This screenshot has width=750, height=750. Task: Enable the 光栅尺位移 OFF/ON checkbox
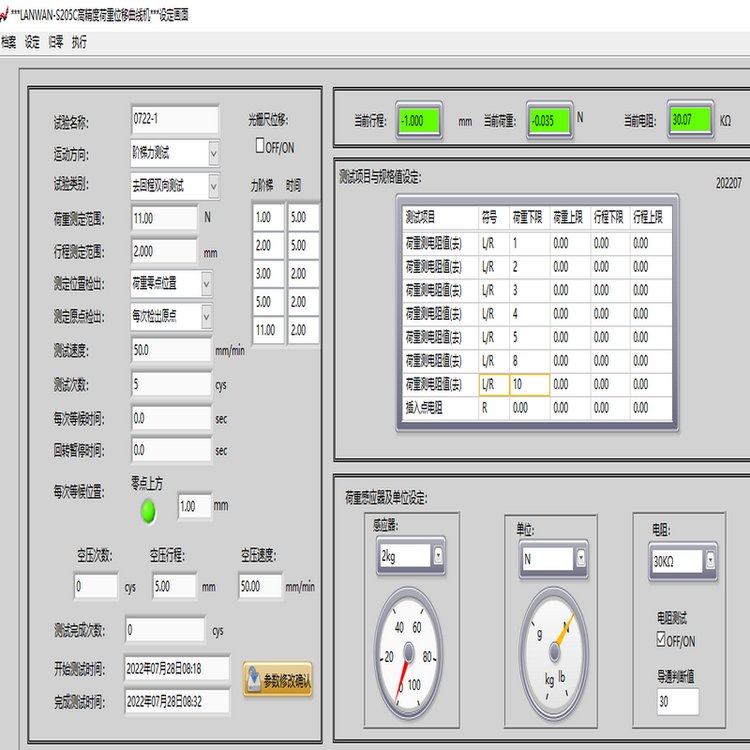[261, 146]
